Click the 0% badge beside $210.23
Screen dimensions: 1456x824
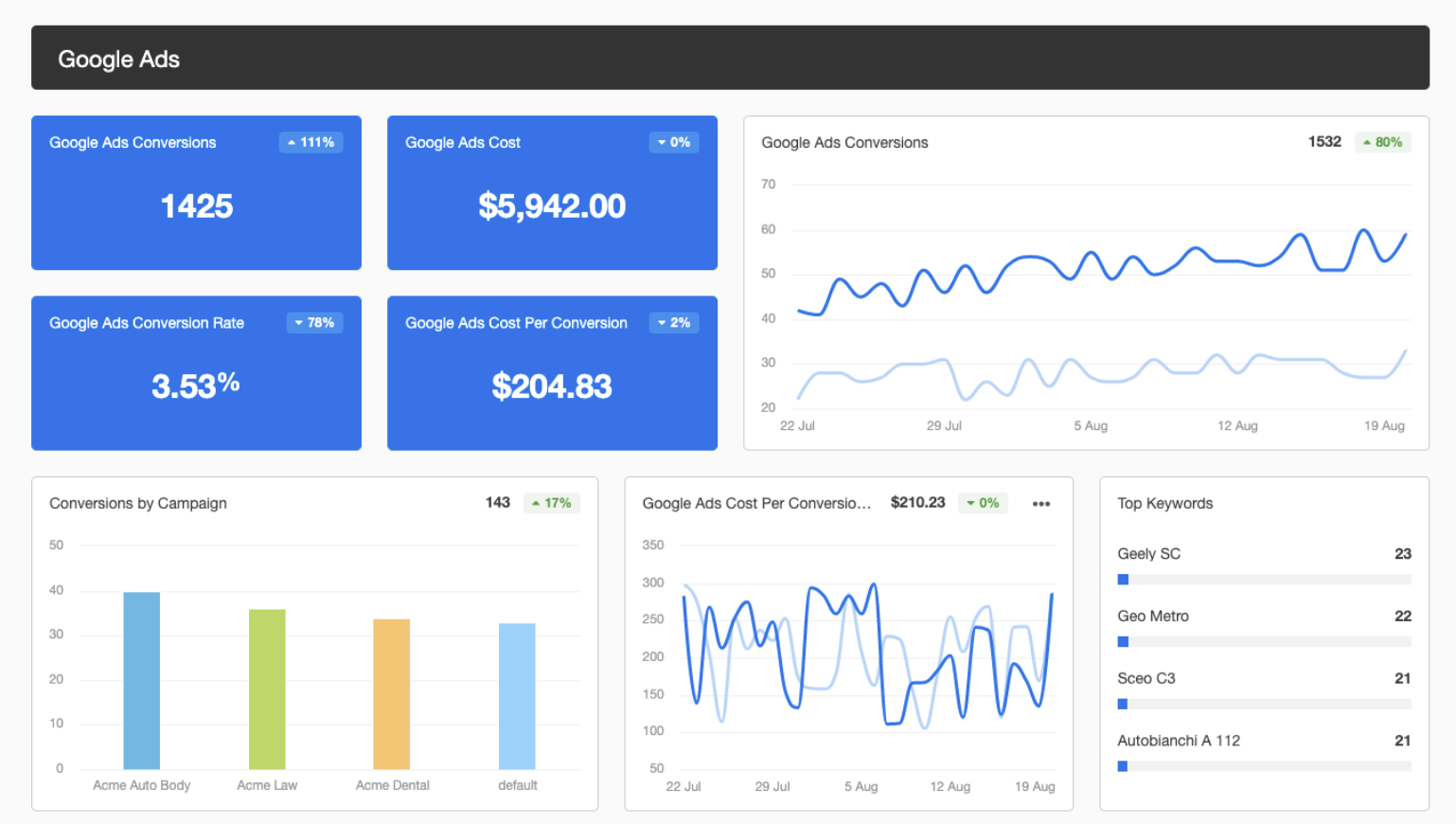click(x=983, y=503)
